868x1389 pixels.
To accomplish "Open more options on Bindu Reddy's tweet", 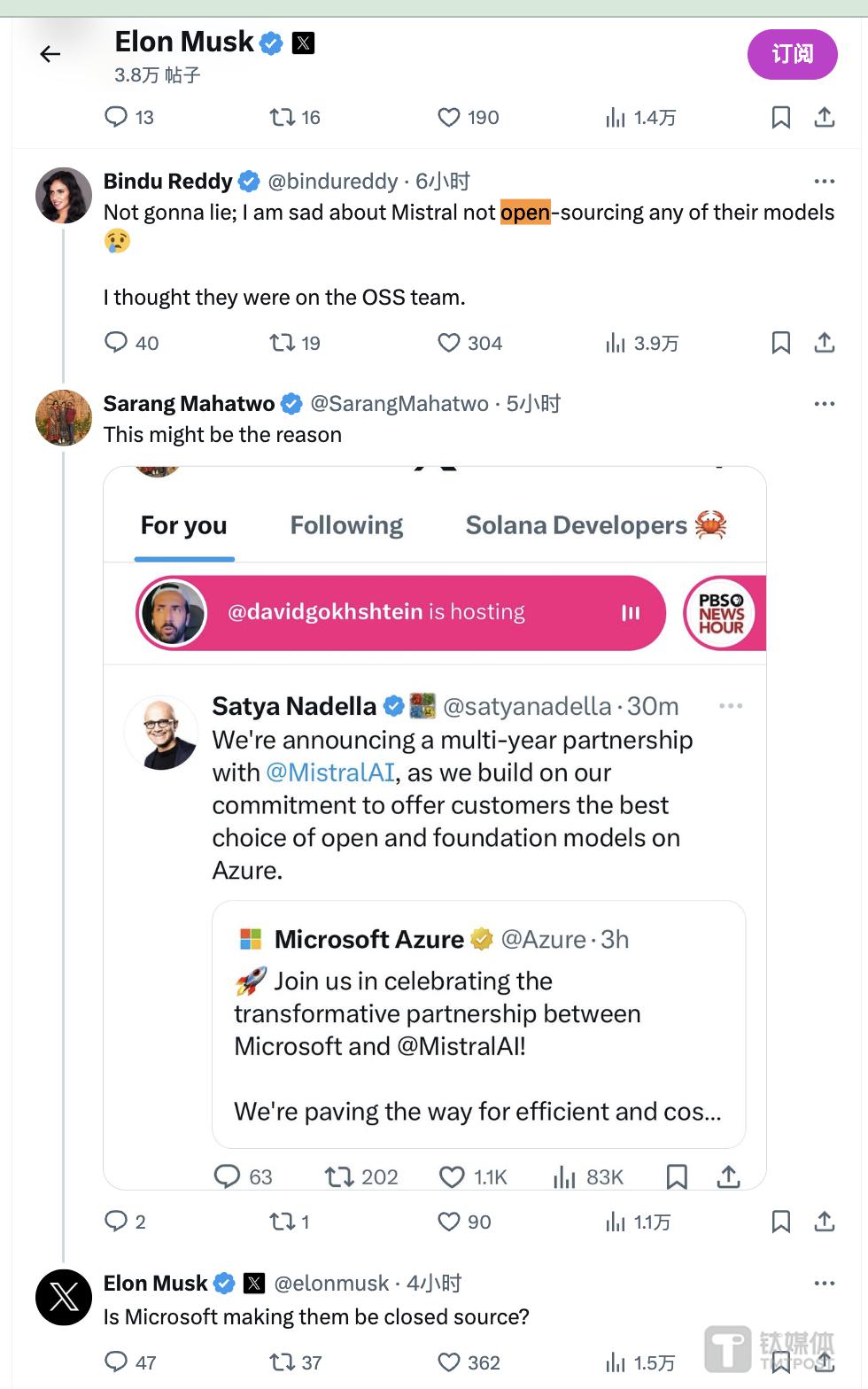I will click(824, 182).
